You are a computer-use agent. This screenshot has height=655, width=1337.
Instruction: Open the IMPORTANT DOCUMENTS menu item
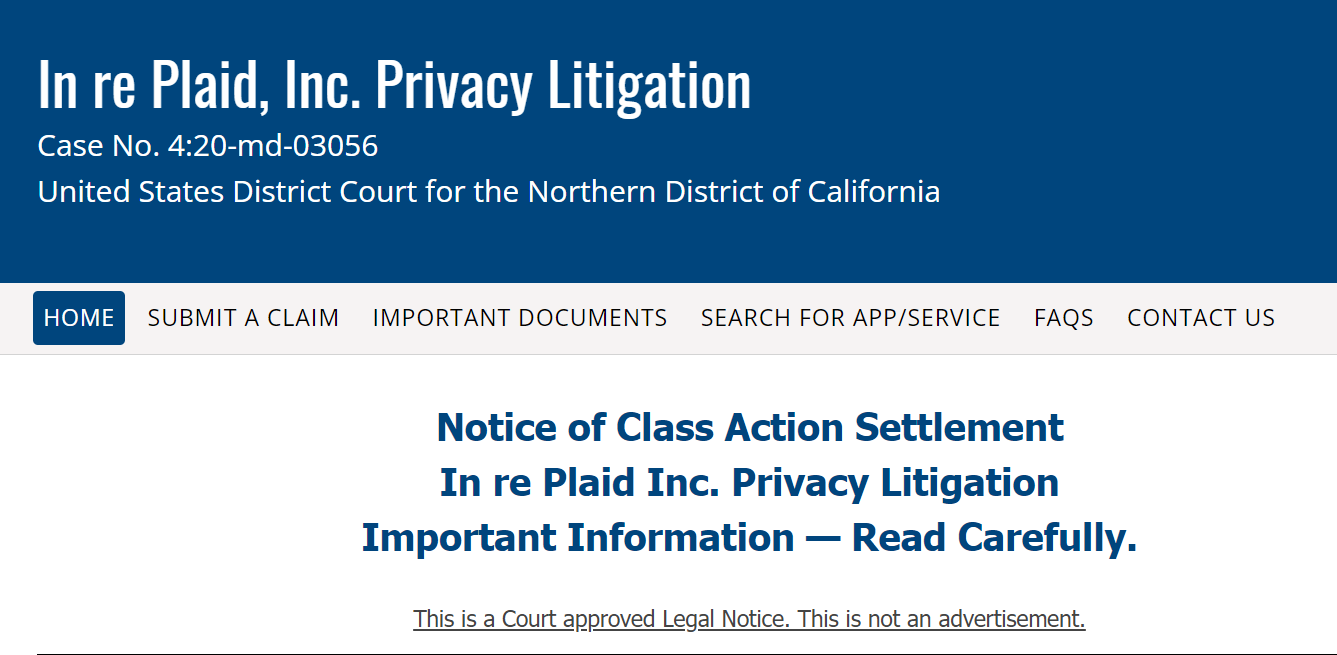pos(520,318)
